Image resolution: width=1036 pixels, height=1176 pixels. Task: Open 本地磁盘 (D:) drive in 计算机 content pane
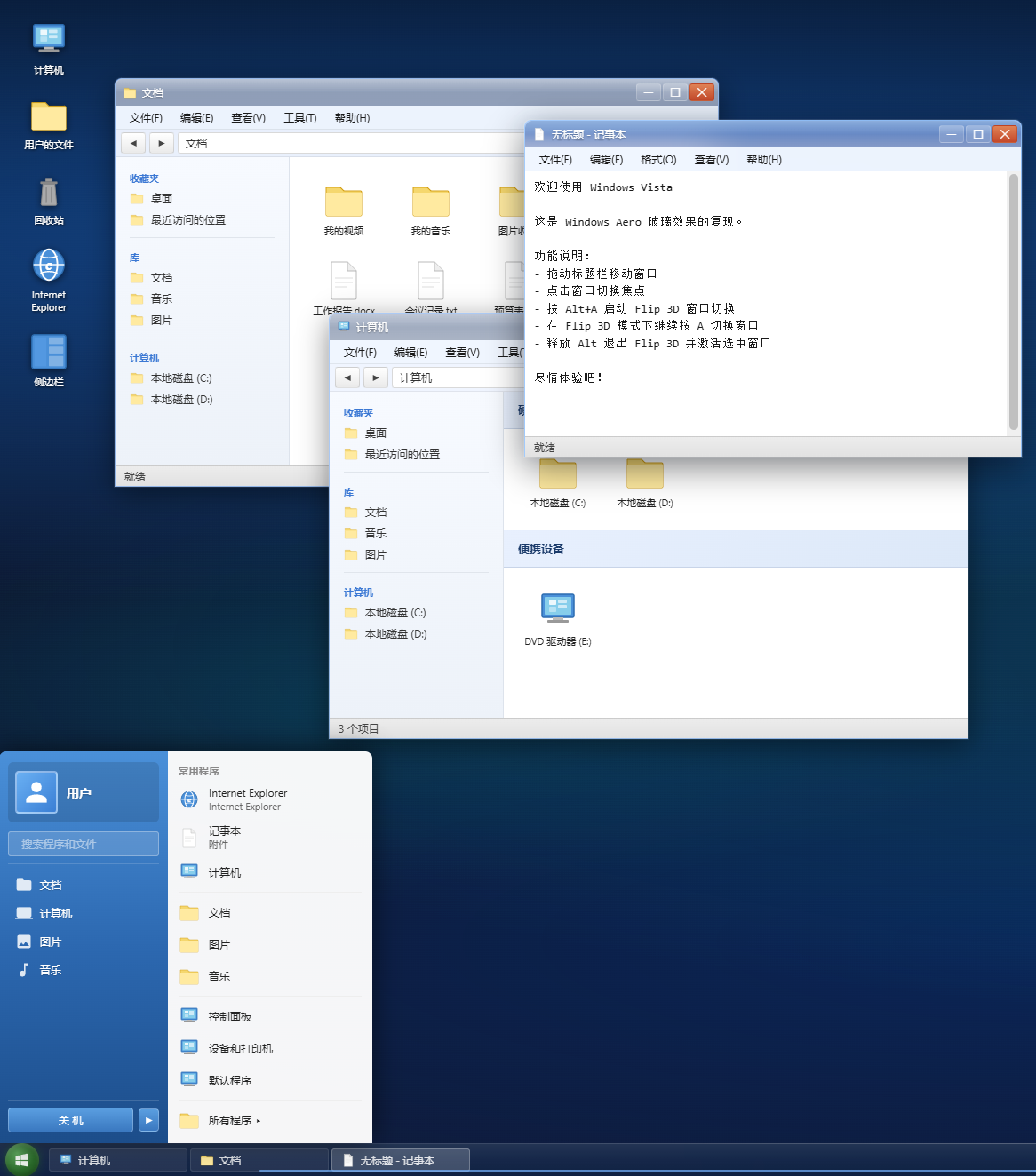pos(645,483)
